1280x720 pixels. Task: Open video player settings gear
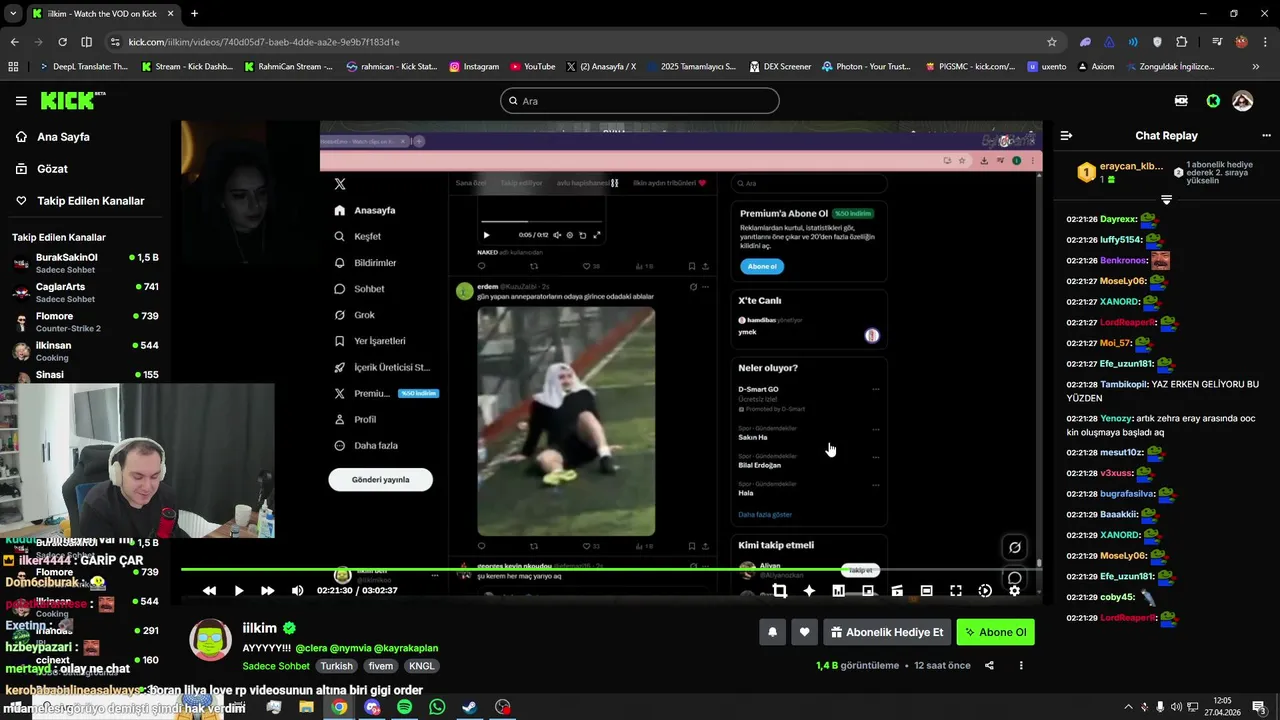pos(1014,591)
